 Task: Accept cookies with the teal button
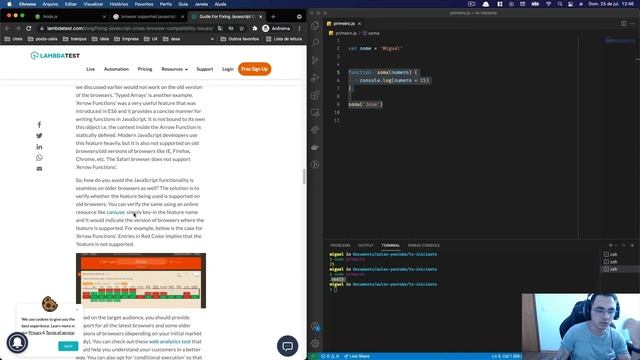click(68, 346)
